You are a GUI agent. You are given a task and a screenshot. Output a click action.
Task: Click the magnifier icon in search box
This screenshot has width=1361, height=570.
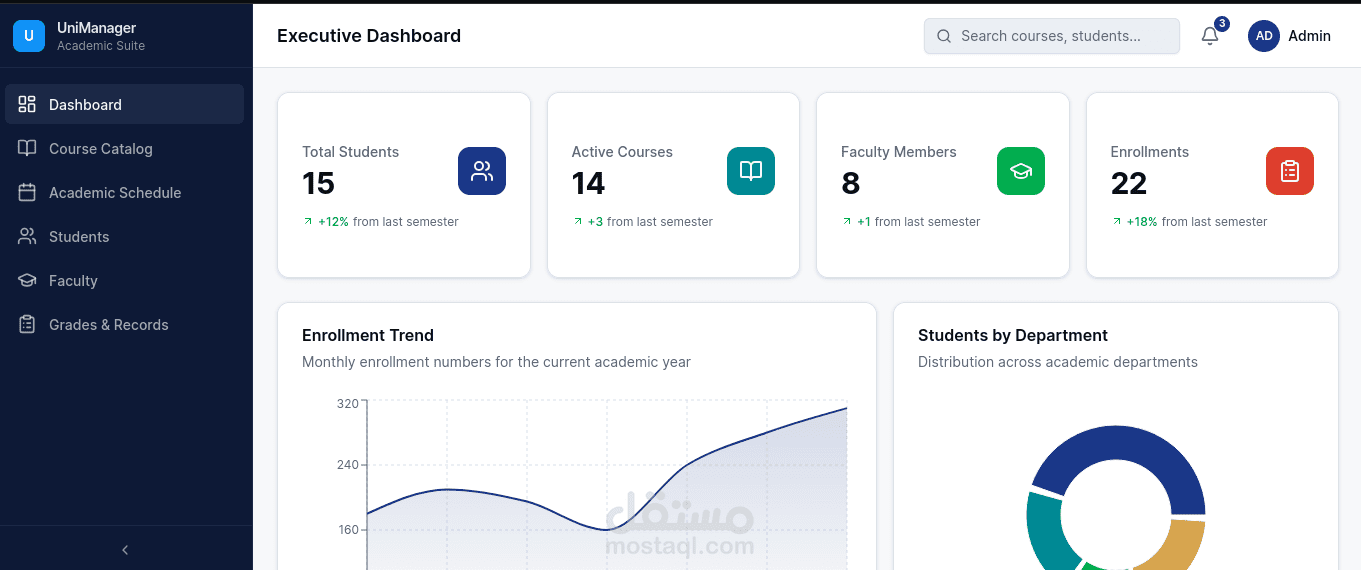(943, 36)
